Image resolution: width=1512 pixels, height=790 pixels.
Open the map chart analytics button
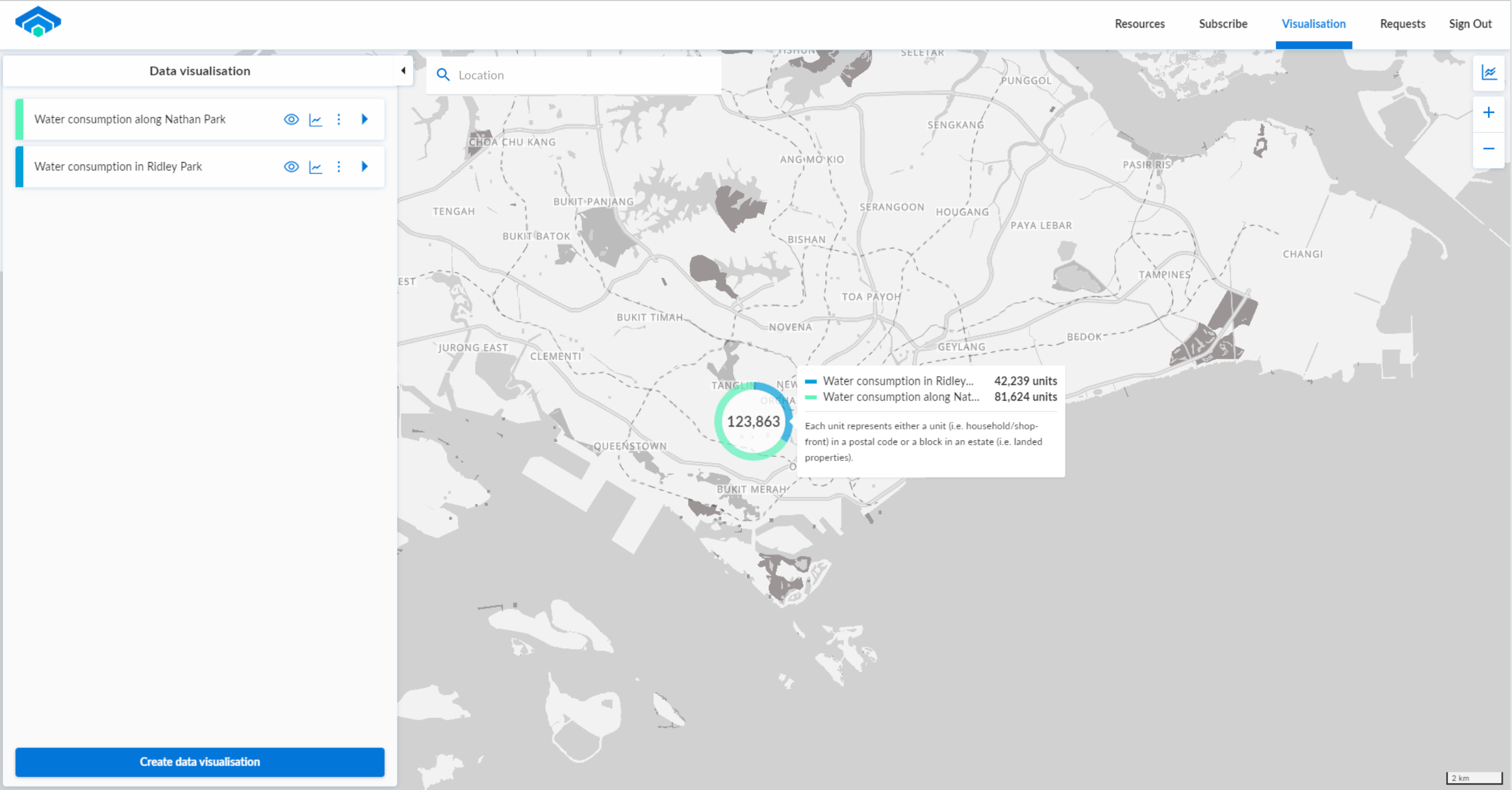point(1489,73)
